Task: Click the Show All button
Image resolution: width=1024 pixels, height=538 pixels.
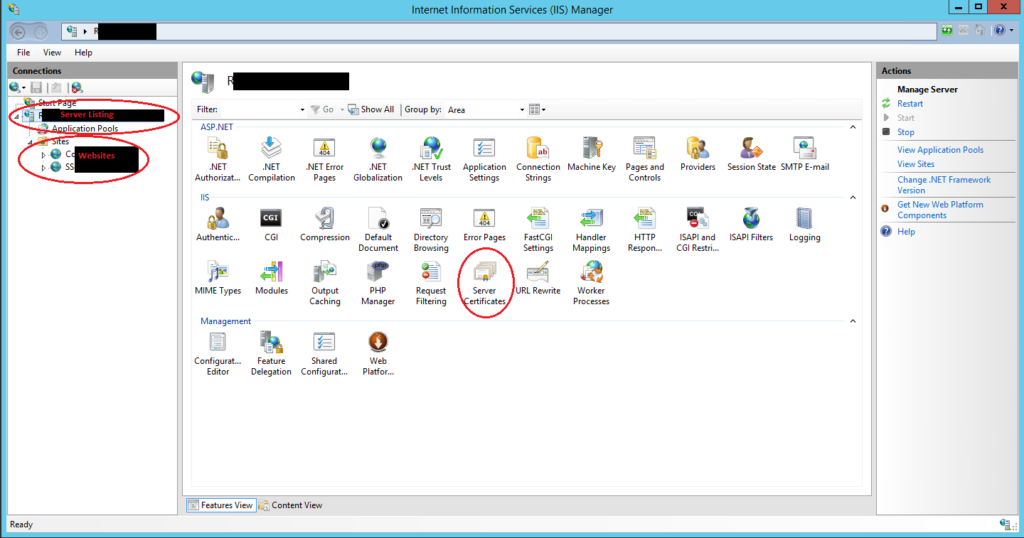Action: [x=371, y=110]
